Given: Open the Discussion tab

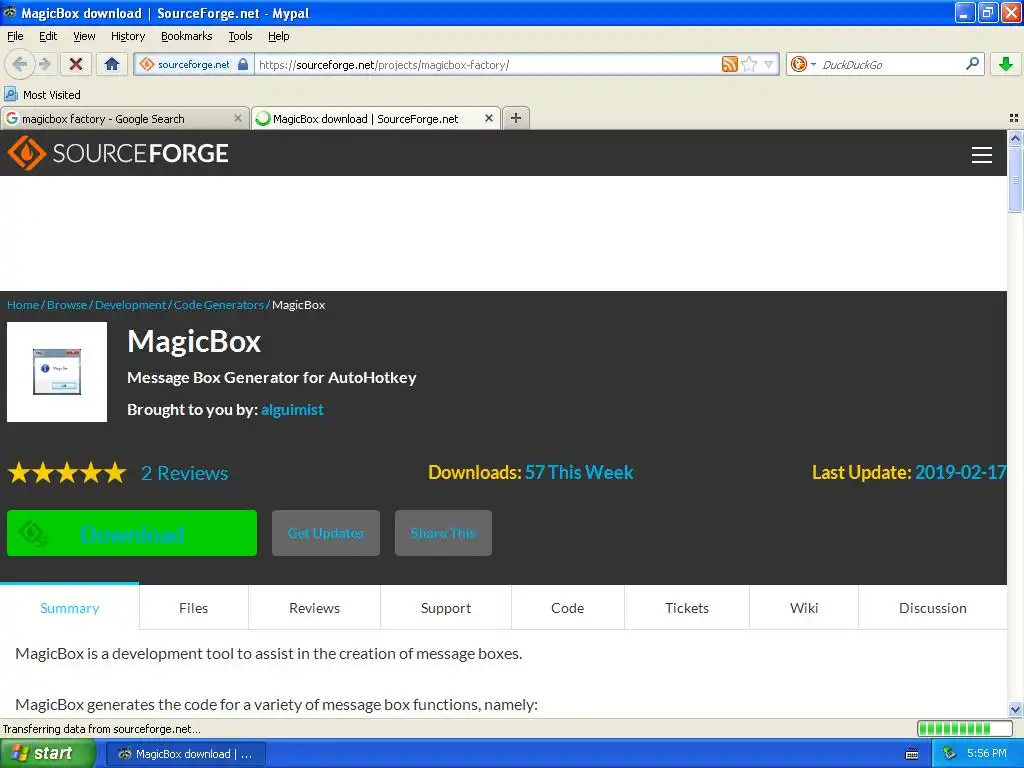Looking at the screenshot, I should point(933,608).
